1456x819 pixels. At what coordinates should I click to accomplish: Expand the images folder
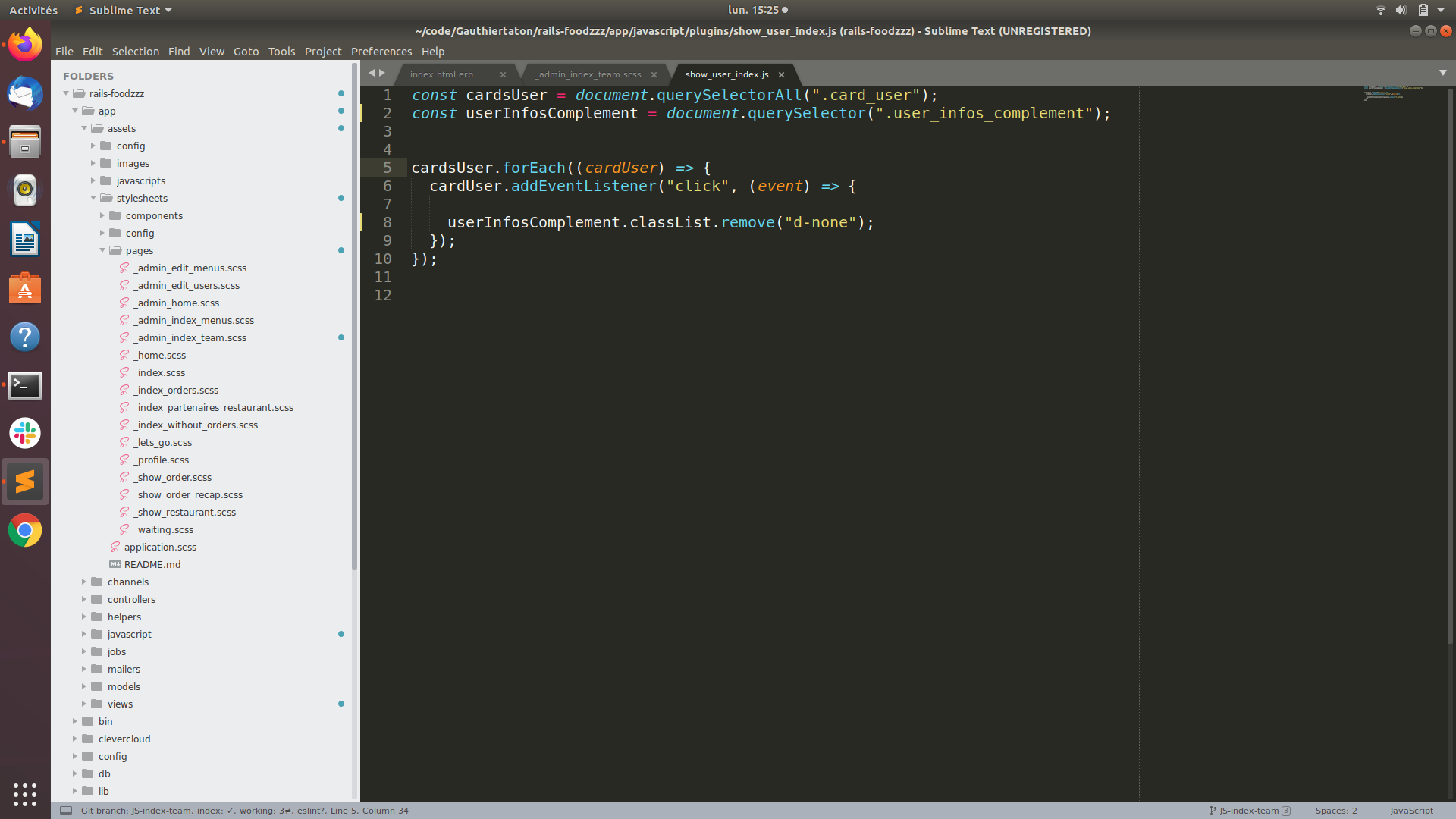coord(93,163)
